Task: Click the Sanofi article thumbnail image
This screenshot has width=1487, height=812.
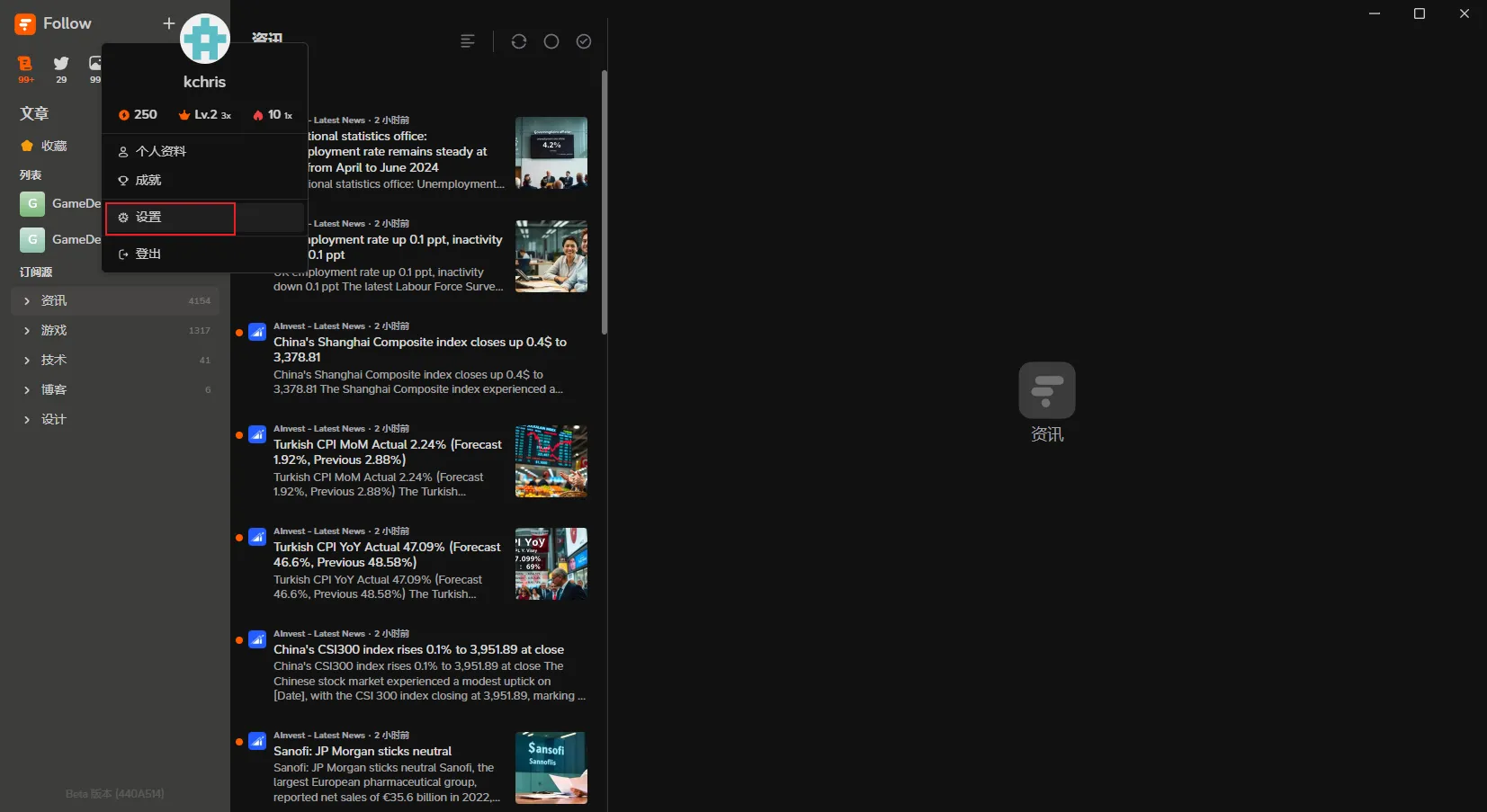Action: [x=551, y=767]
